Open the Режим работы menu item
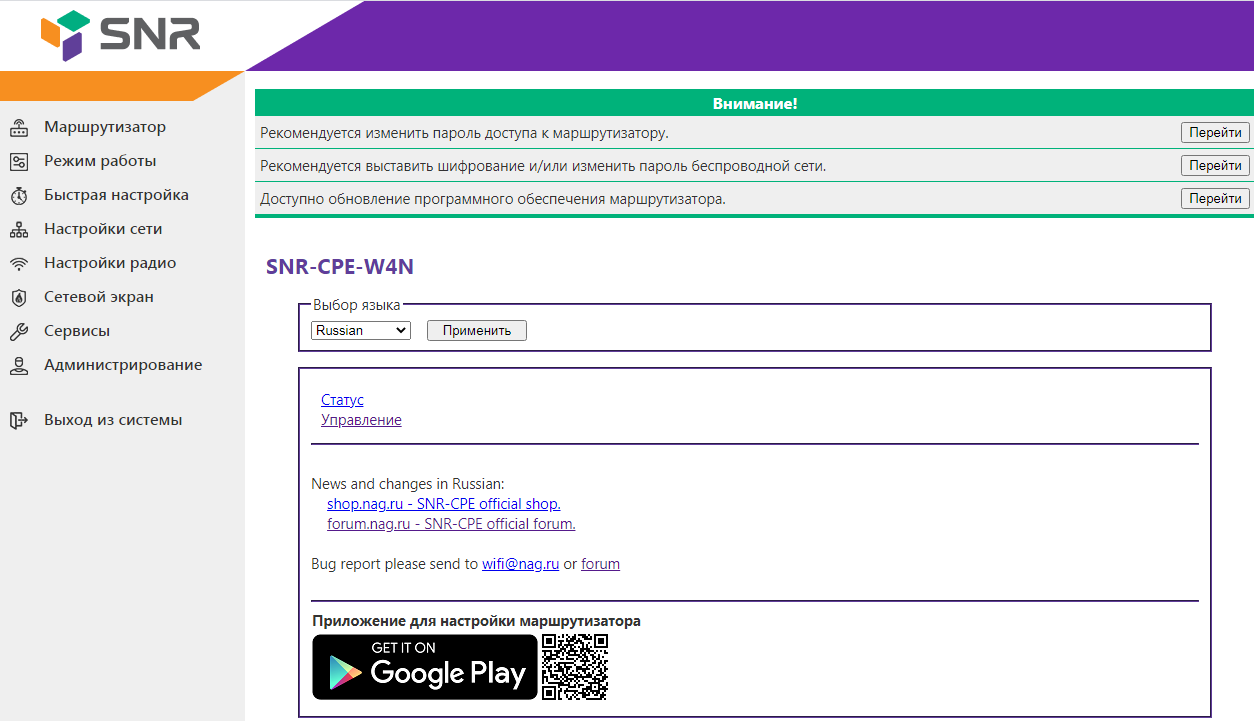The width and height of the screenshot is (1254, 721). point(100,161)
